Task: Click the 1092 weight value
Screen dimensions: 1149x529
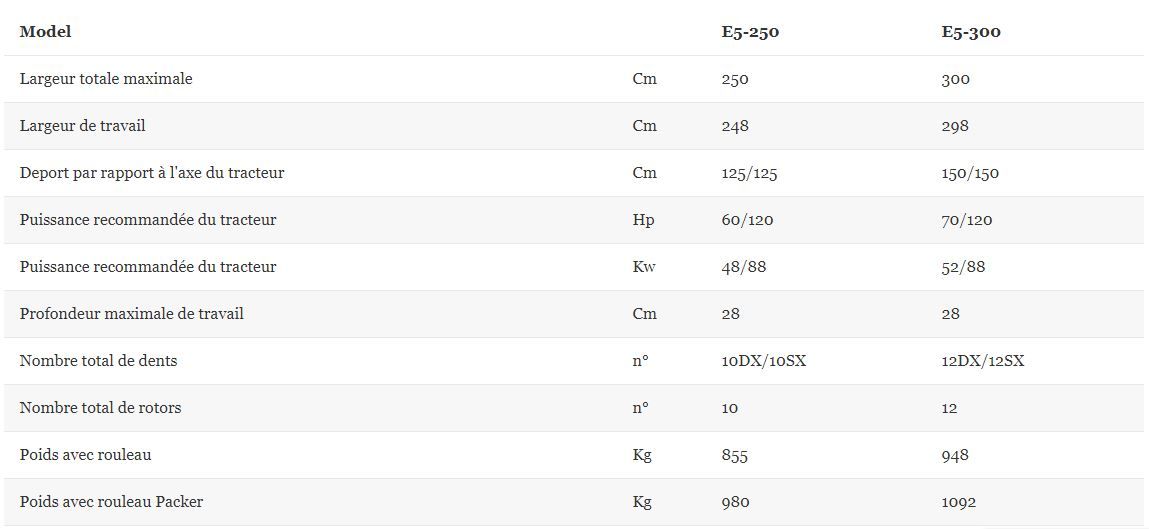Action: click(958, 502)
